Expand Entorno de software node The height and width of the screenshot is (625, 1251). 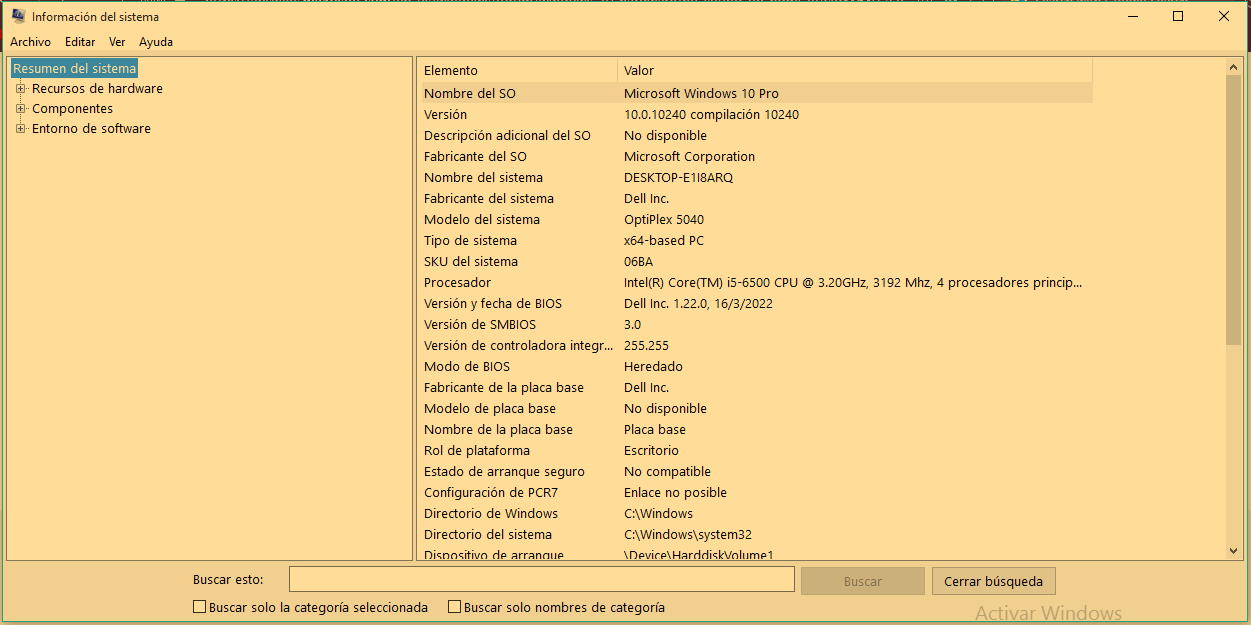click(x=20, y=128)
